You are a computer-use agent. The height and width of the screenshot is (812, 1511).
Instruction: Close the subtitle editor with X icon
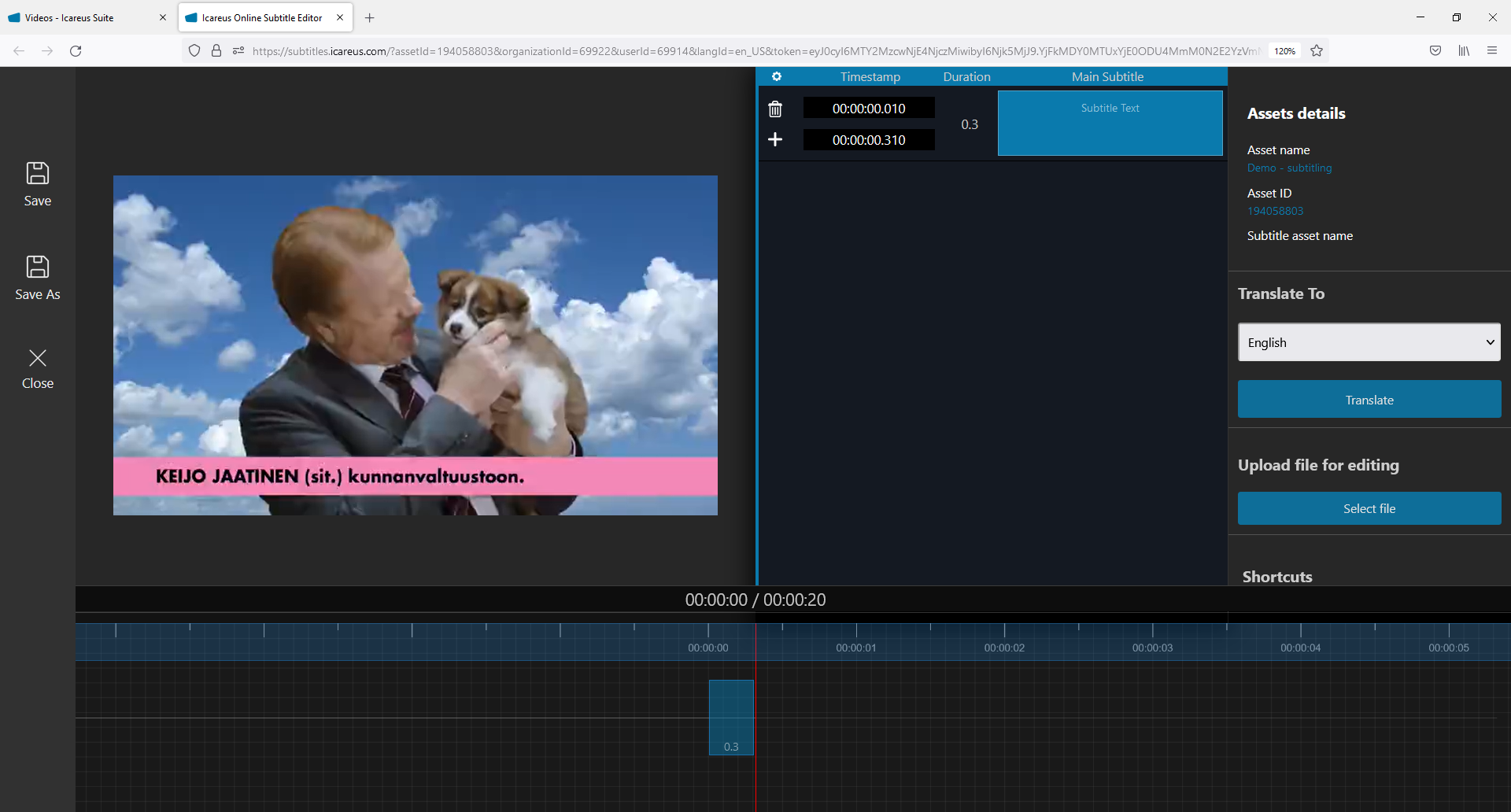pyautogui.click(x=38, y=359)
